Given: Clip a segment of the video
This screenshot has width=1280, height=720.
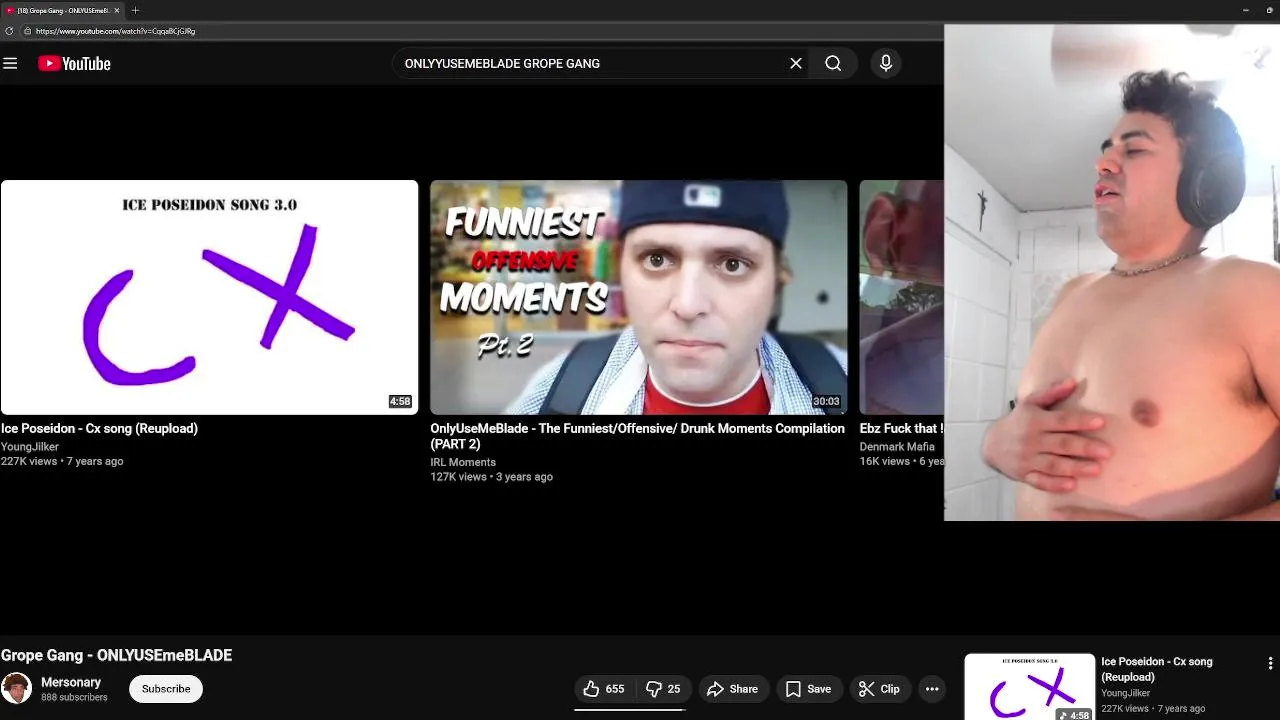Looking at the screenshot, I should 879,689.
